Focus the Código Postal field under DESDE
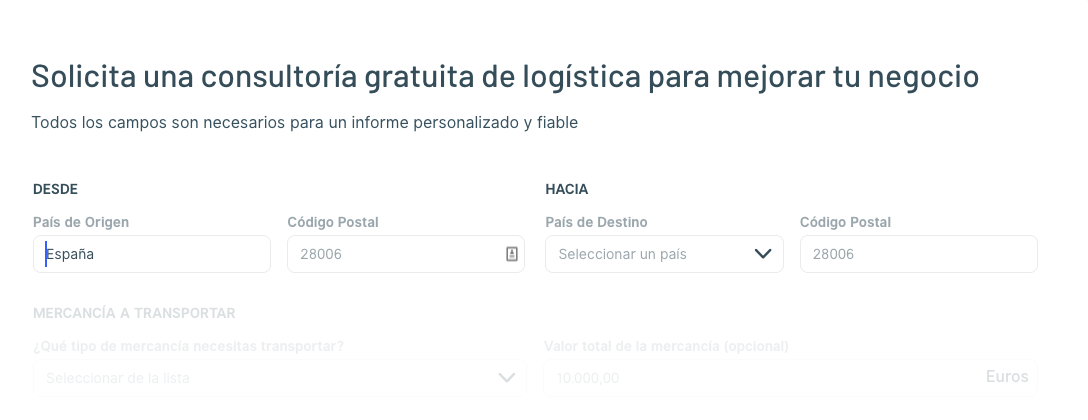1088x420 pixels. pos(406,254)
